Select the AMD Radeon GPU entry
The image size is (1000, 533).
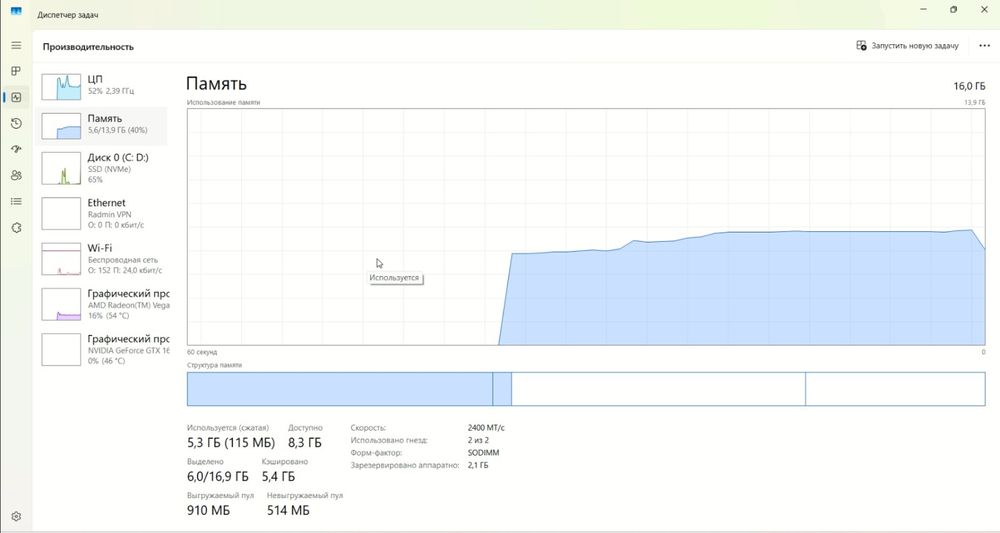pos(103,304)
